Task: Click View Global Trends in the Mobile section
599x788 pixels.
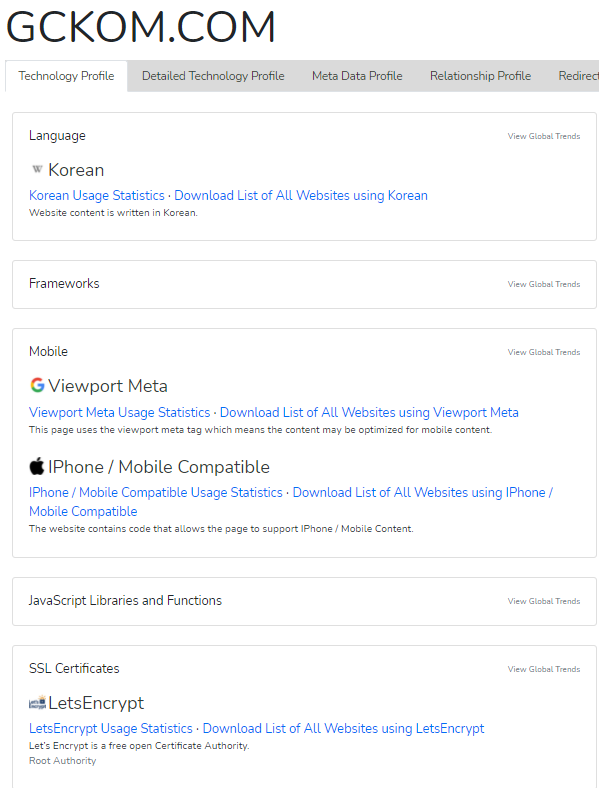Action: pos(544,352)
